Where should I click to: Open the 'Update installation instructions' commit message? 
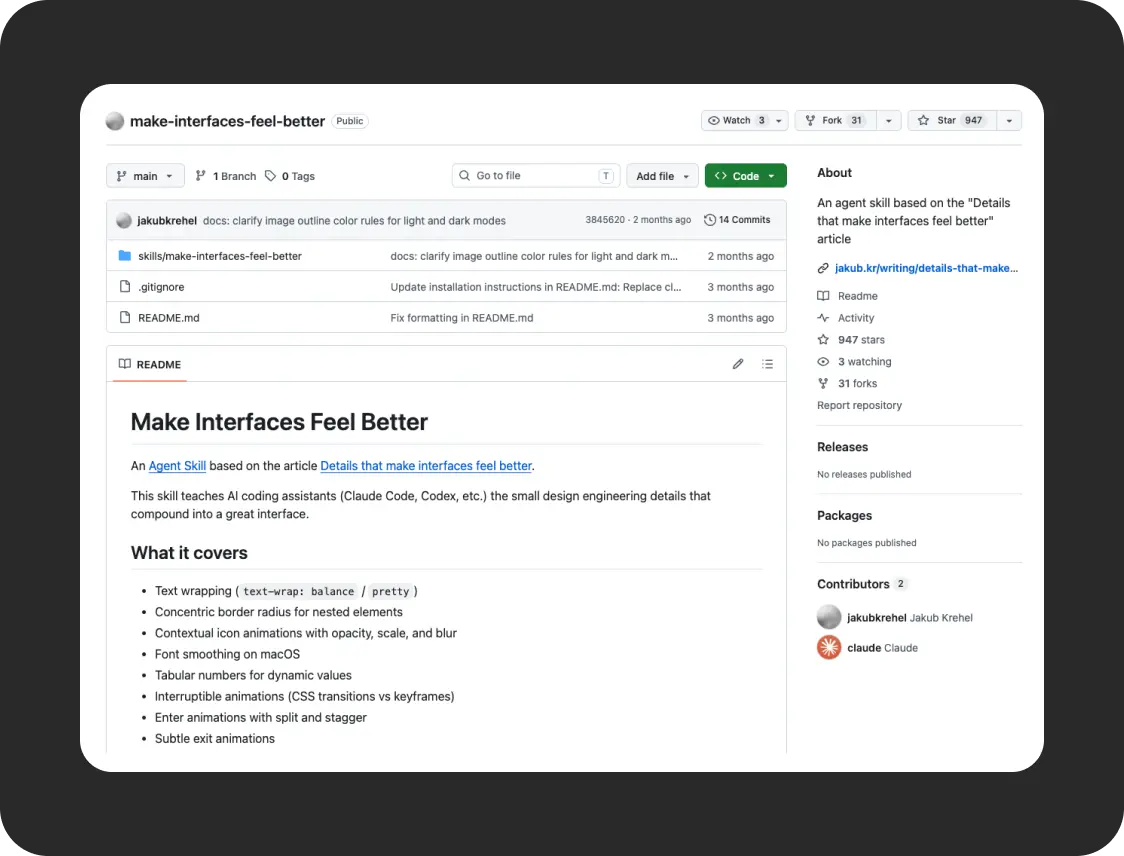535,287
